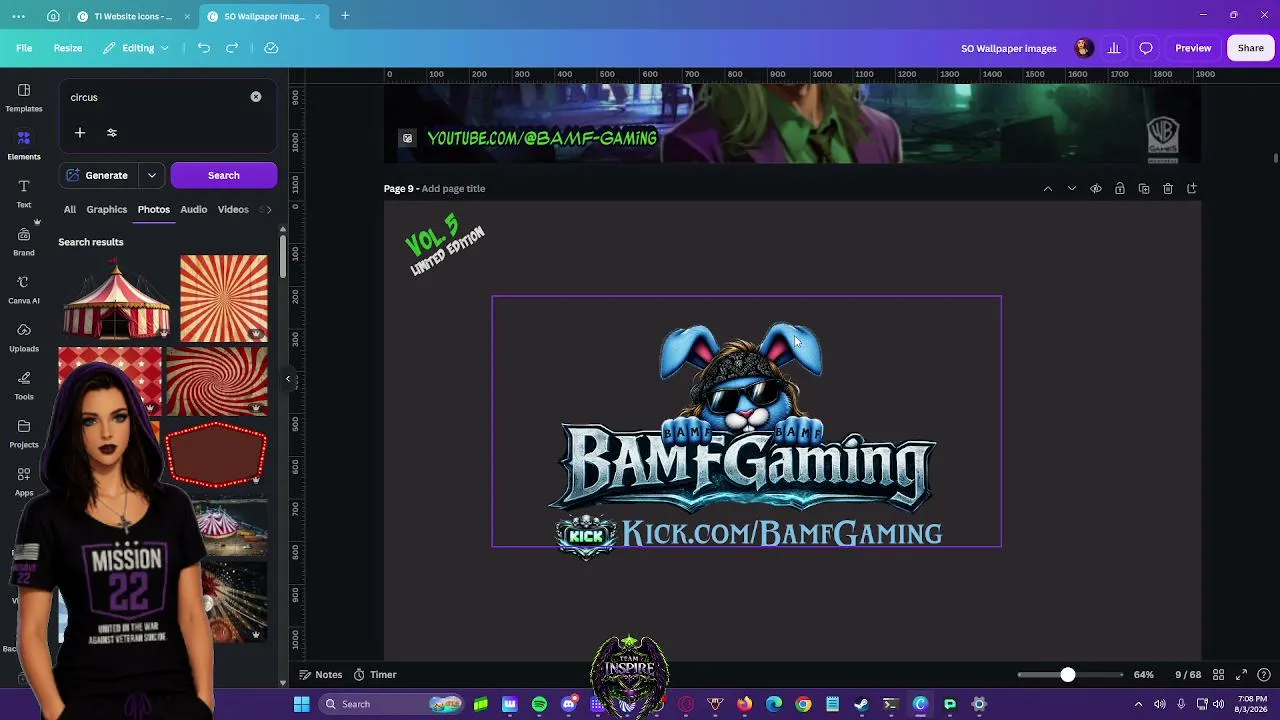Screen dimensions: 1280x720
Task: Open the Notes panel
Action: (x=321, y=675)
